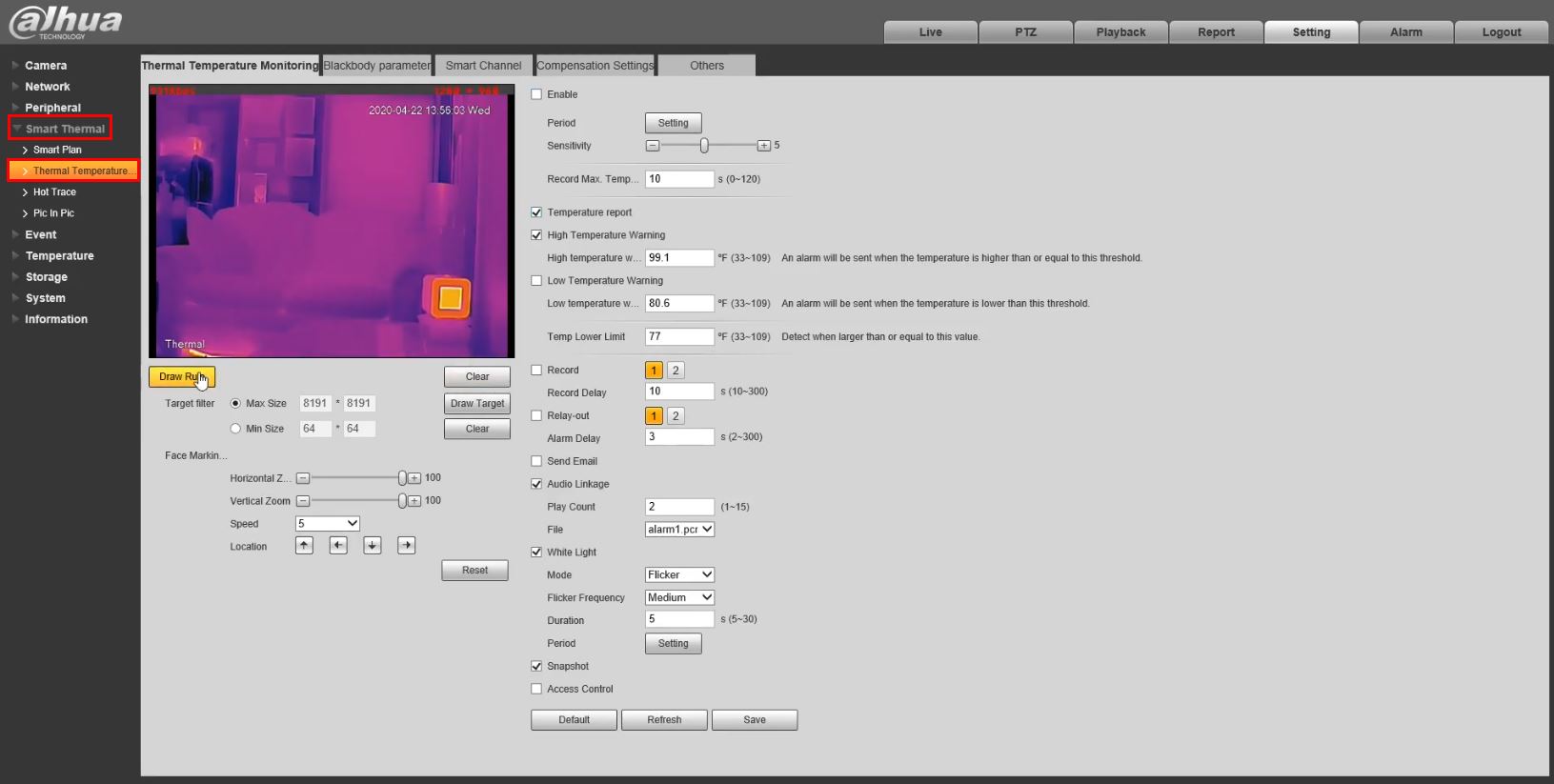
Task: Click the Horizontal Zoom minus icon
Action: 303,478
